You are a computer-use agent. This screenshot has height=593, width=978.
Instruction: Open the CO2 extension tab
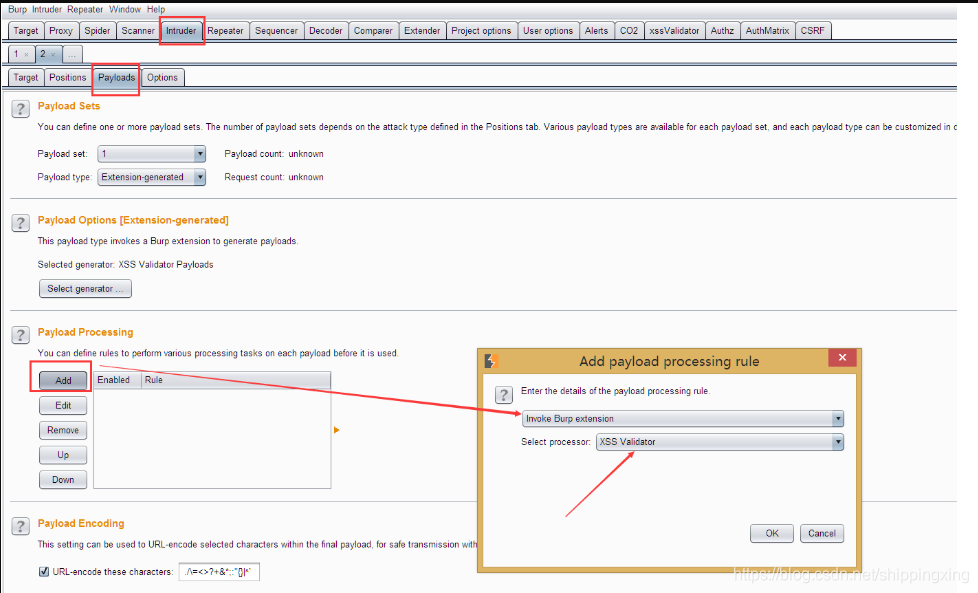pos(629,31)
